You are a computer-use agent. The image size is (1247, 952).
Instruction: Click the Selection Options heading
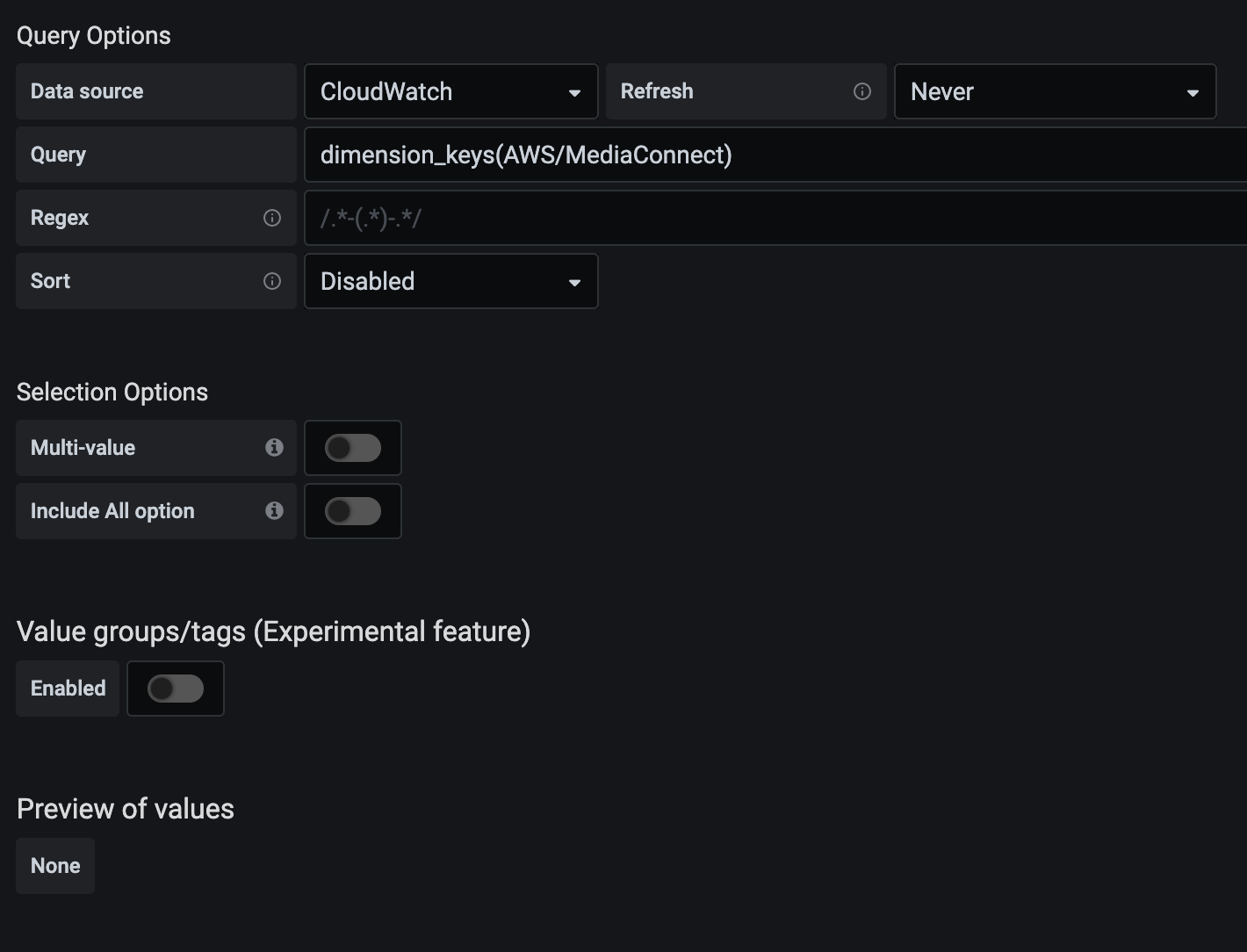112,392
